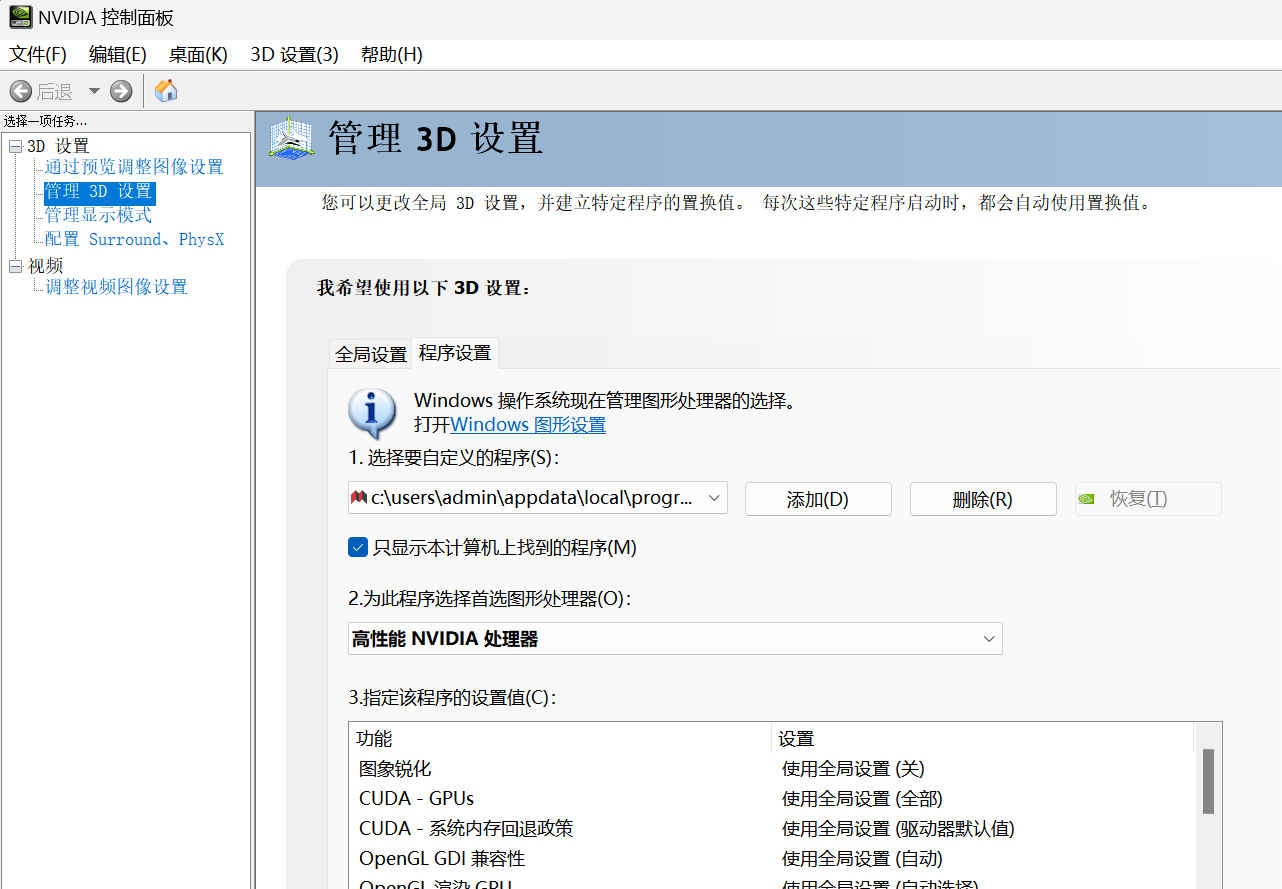This screenshot has width=1282, height=889.
Task: Select 调整视频图像设置 in the task tree
Action: tap(116, 287)
